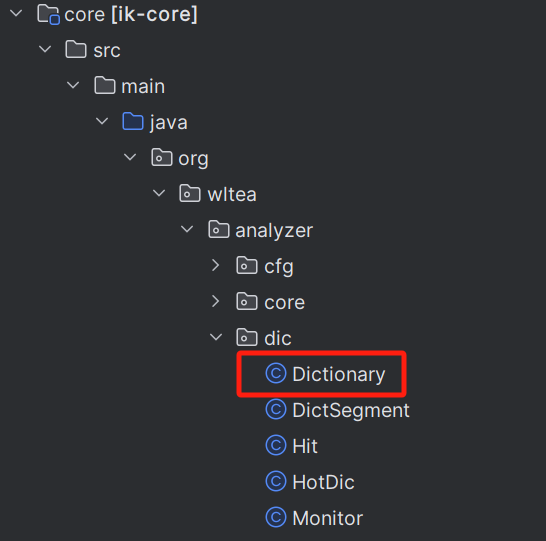Click the Hit class icon
The height and width of the screenshot is (541, 546).
point(276,446)
